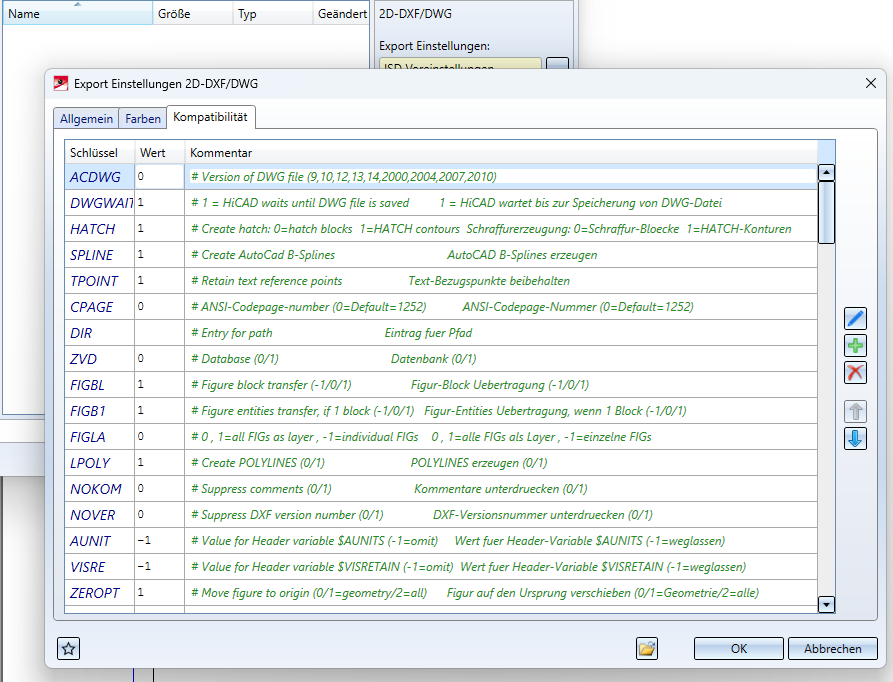Select the FIGBL key cell
Image resolution: width=893 pixels, height=682 pixels.
pyautogui.click(x=100, y=385)
